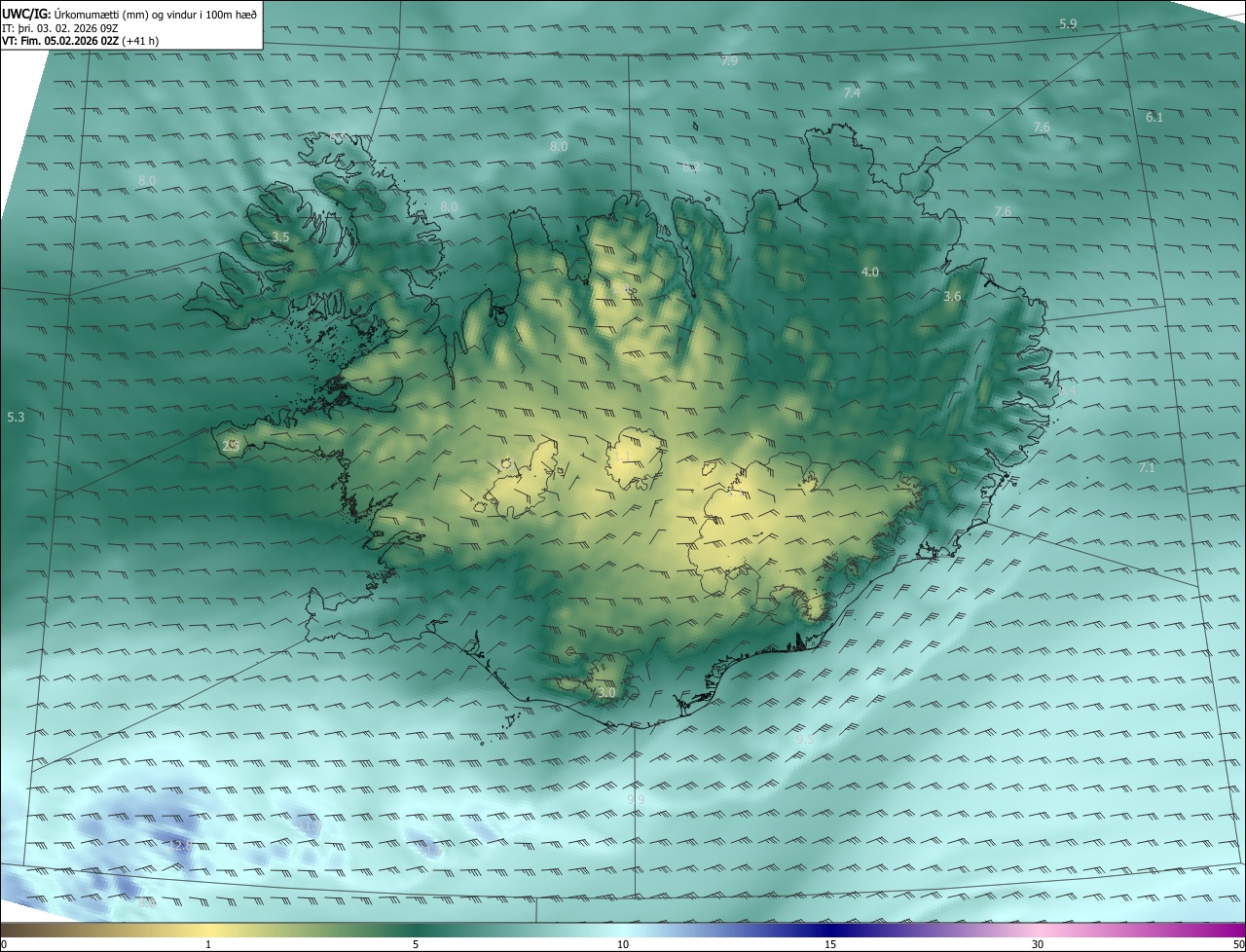Image resolution: width=1246 pixels, height=952 pixels.
Task: Click the 1 tick on the color scale
Action: tap(208, 944)
